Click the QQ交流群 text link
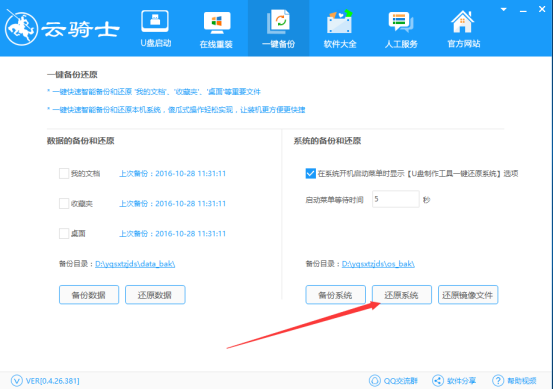Viewport: 554px width, 390px height. 401,381
